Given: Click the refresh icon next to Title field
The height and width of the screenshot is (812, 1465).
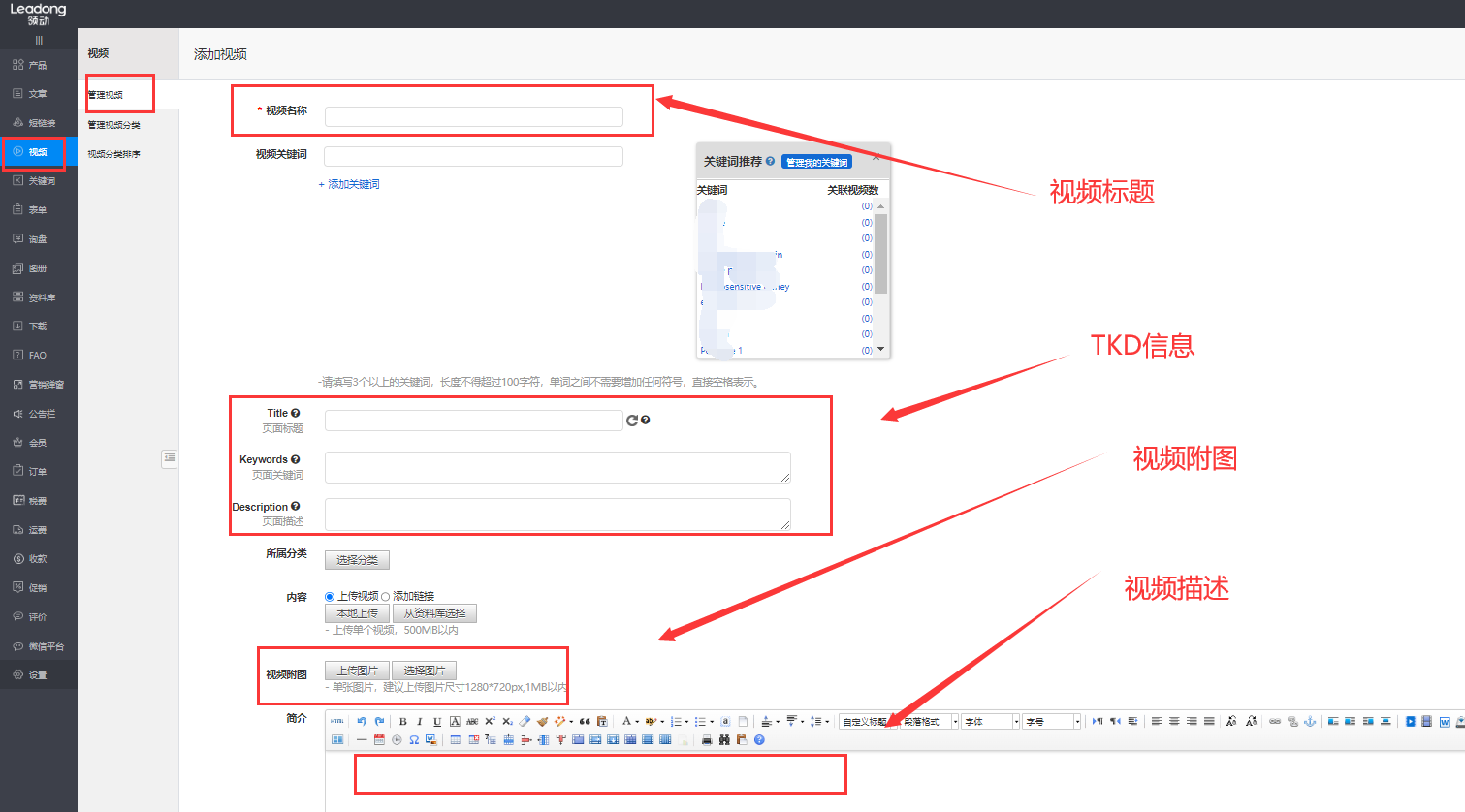Looking at the screenshot, I should click(632, 421).
